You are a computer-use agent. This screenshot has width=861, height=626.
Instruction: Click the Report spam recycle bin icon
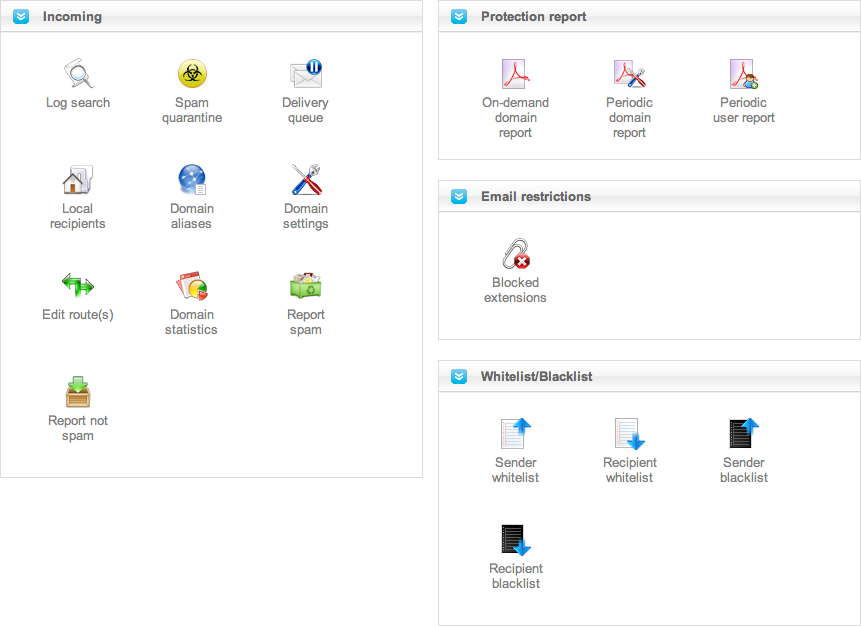(306, 285)
